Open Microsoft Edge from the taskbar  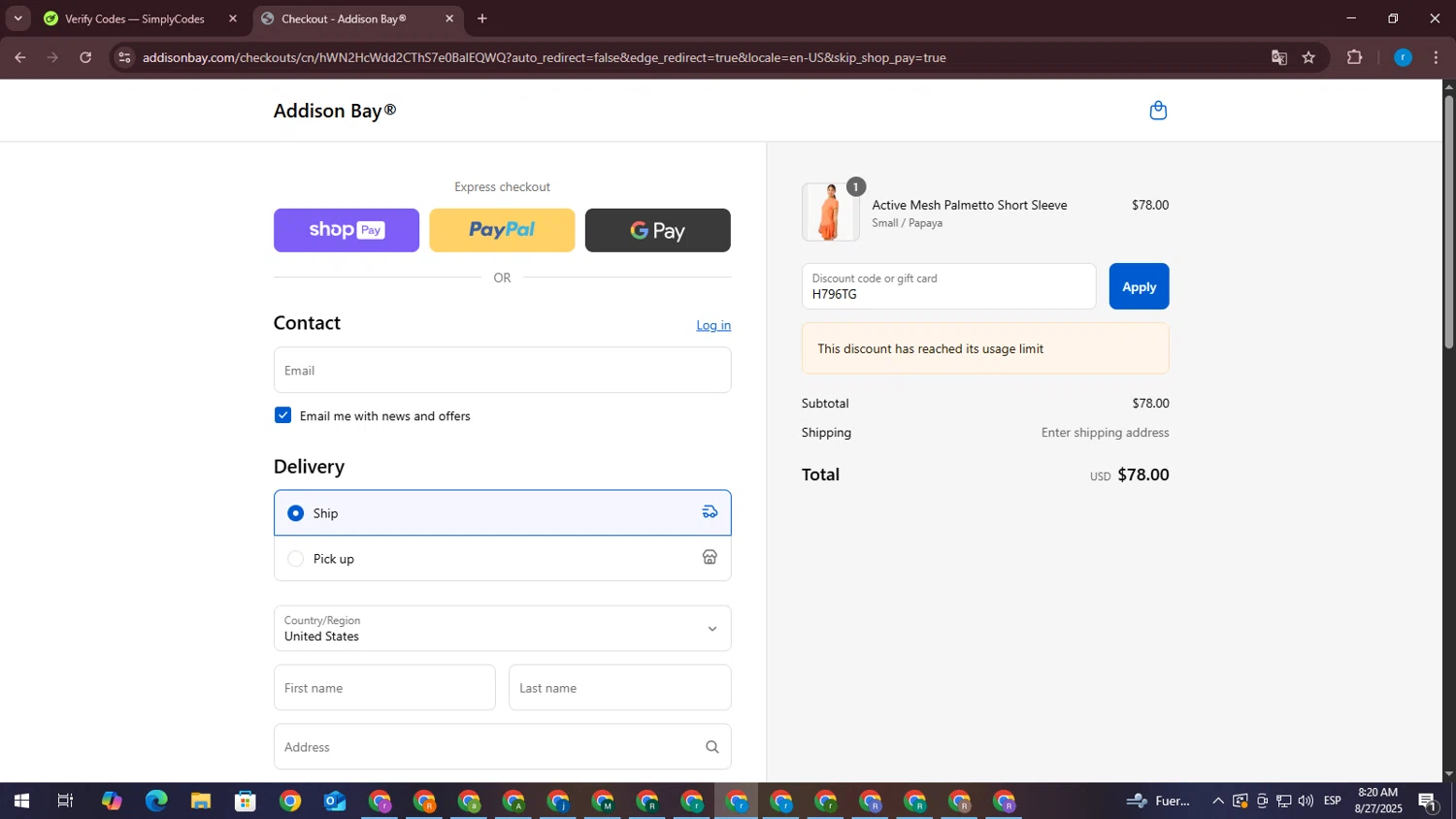pos(156,802)
